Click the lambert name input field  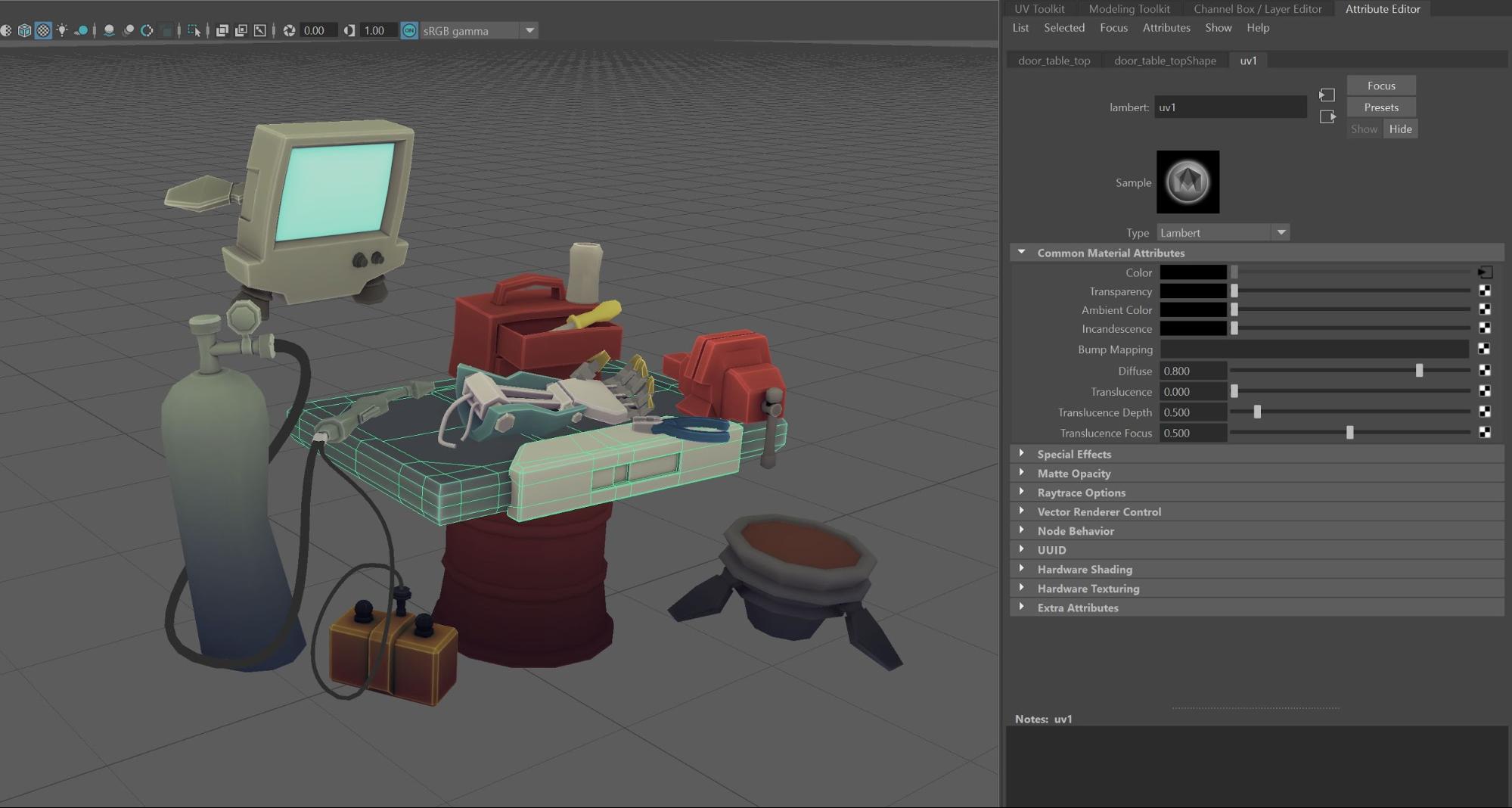[x=1230, y=107]
